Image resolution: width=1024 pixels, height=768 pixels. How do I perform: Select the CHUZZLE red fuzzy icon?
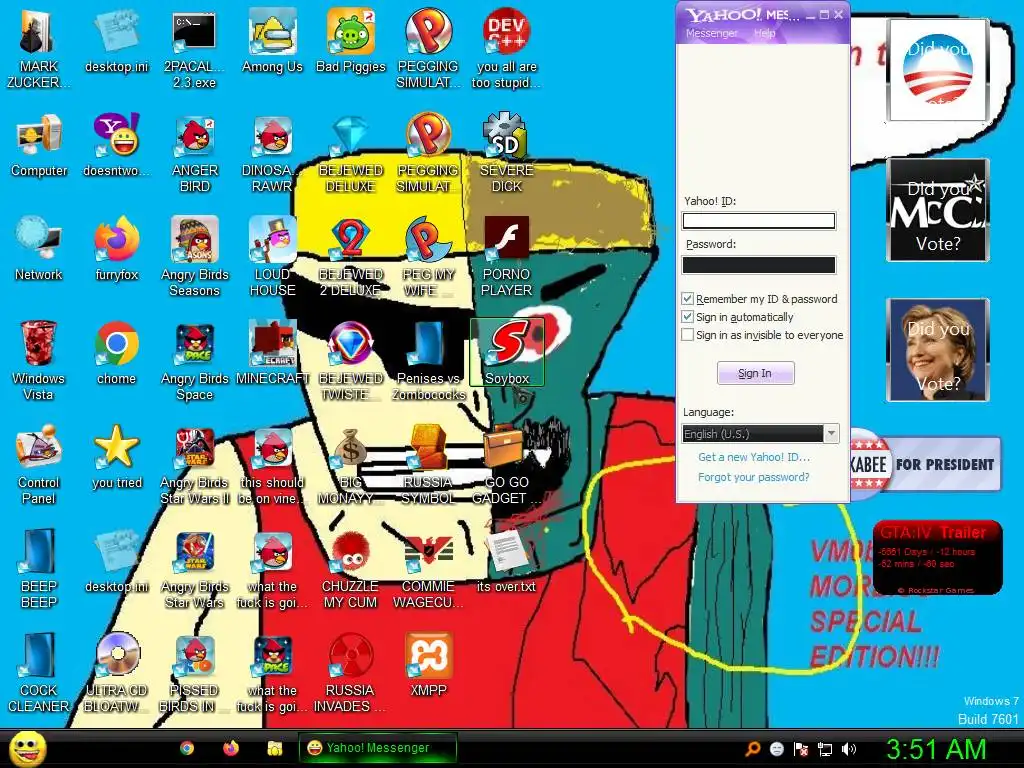[x=351, y=568]
